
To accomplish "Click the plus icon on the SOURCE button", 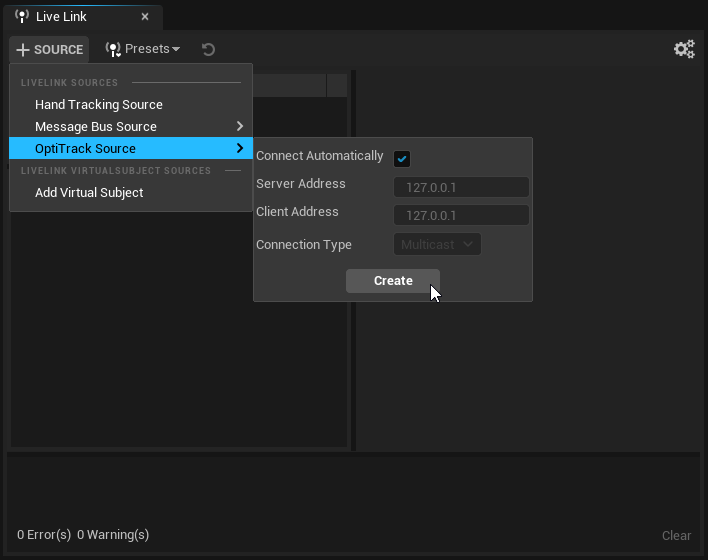I will [23, 50].
